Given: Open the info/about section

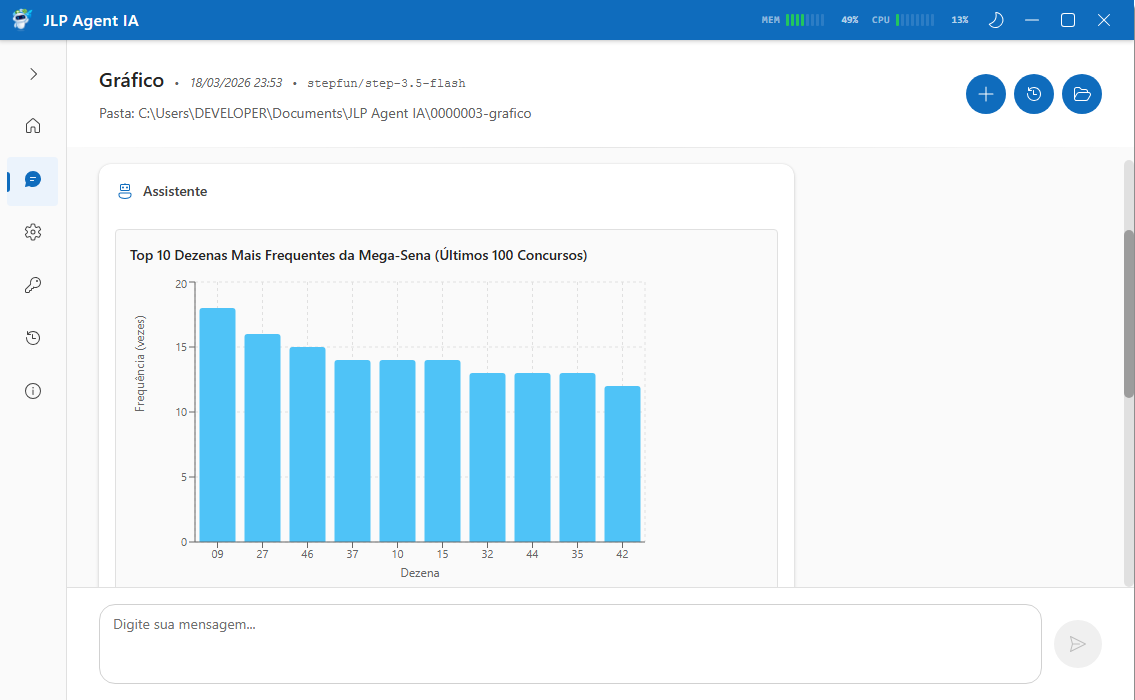Looking at the screenshot, I should 33,391.
